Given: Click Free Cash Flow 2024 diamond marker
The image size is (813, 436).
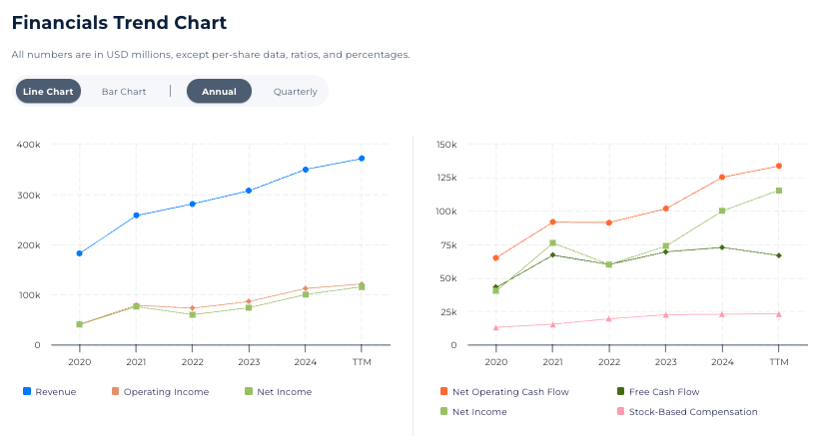Looking at the screenshot, I should pyautogui.click(x=722, y=247).
